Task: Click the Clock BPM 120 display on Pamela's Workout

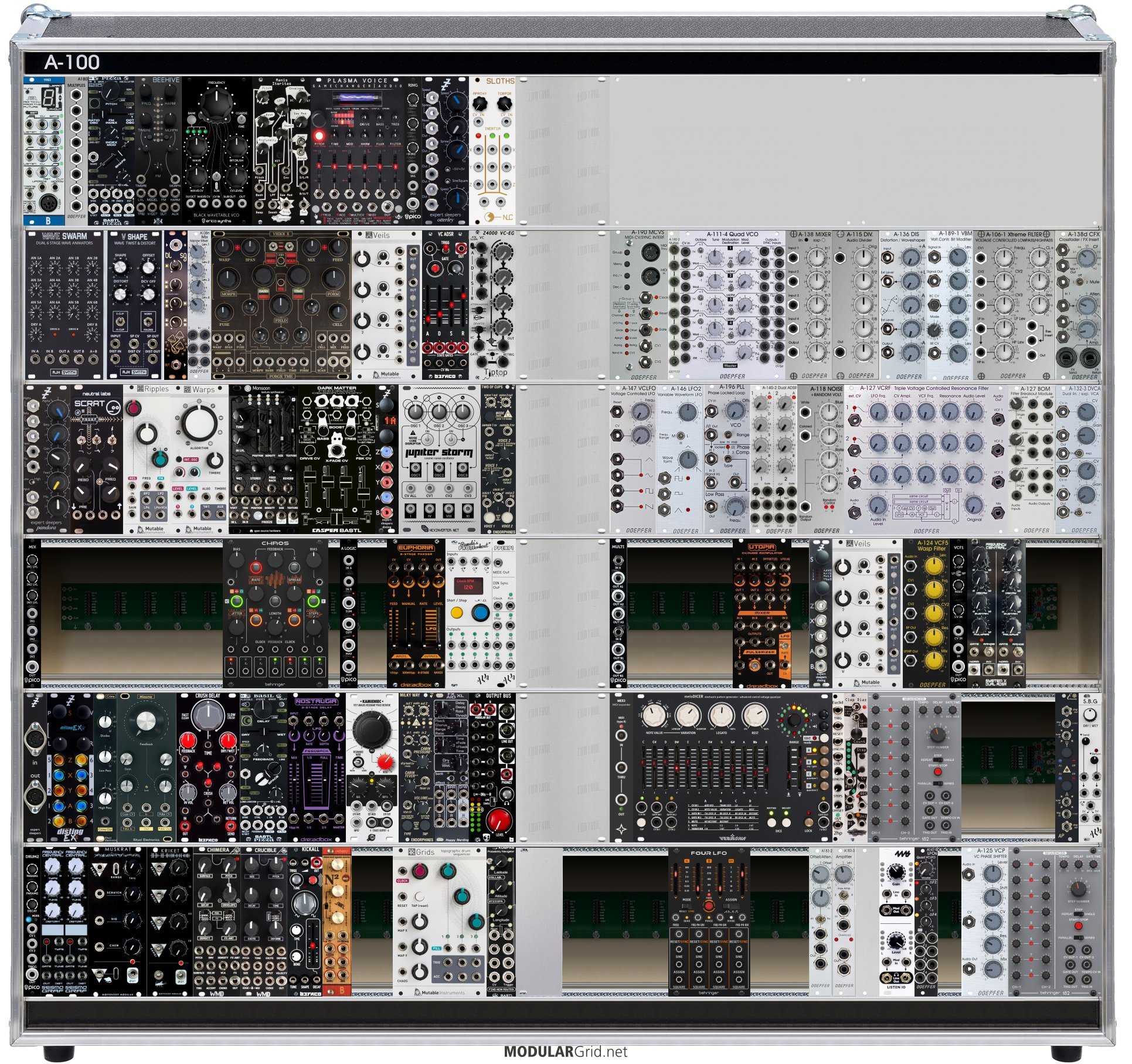Action: pyautogui.click(x=468, y=587)
